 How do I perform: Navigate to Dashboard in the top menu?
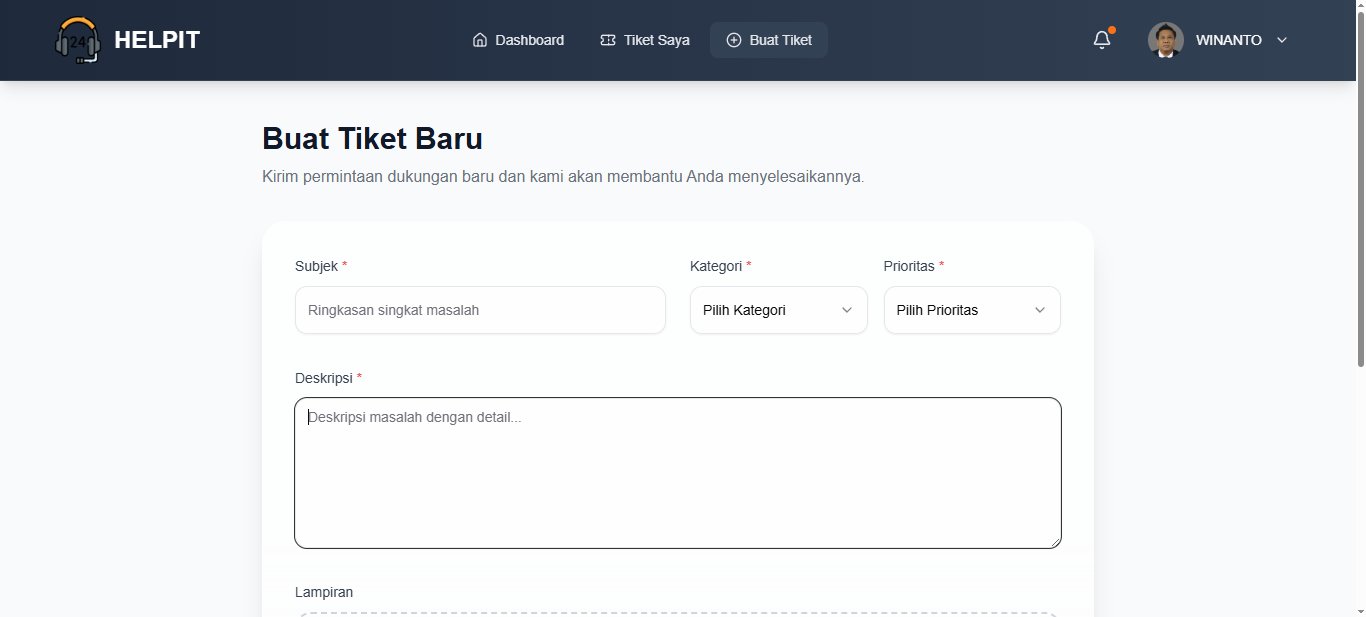(528, 40)
